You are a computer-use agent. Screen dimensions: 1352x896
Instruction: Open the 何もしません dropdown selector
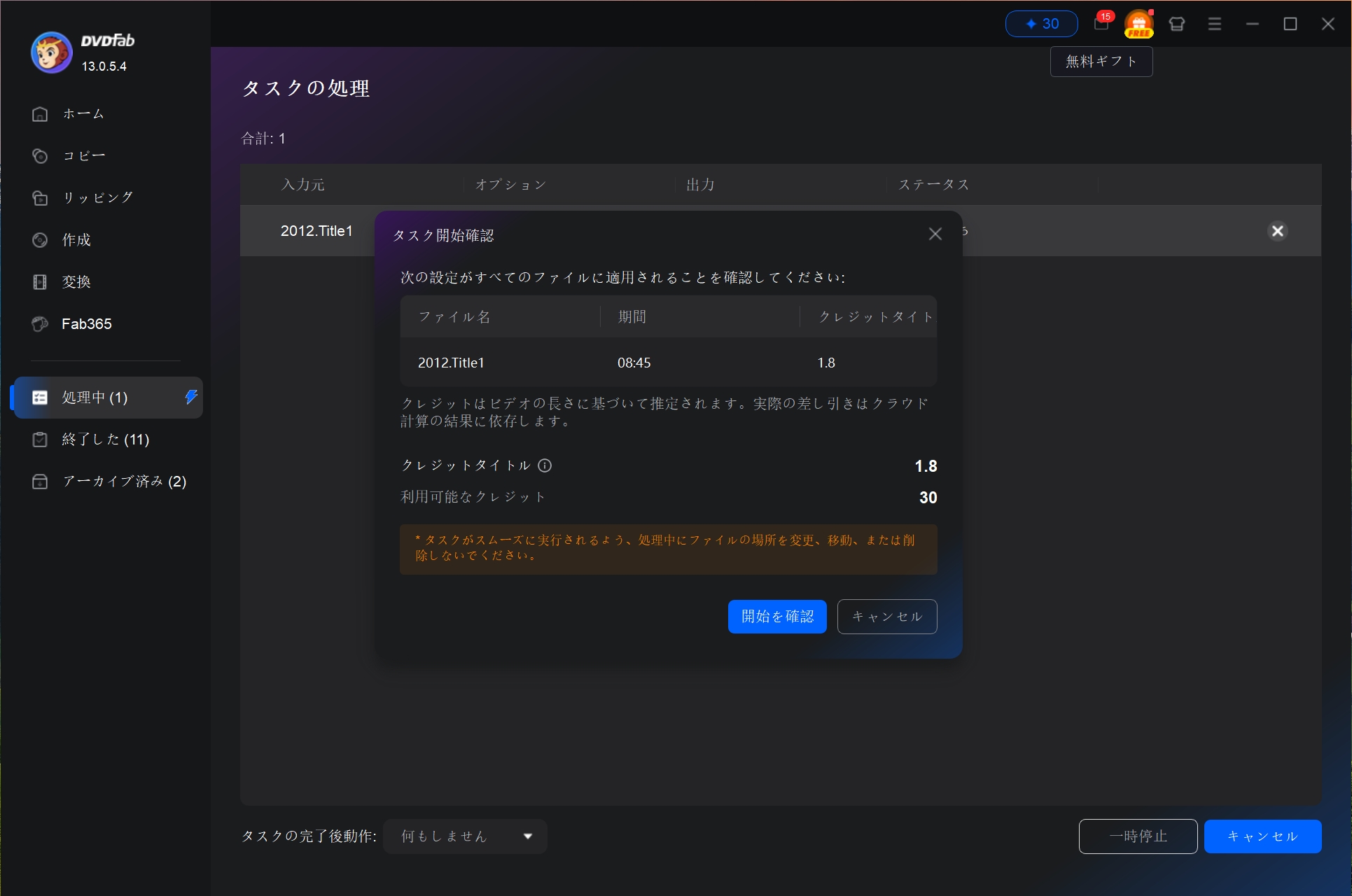pyautogui.click(x=464, y=836)
